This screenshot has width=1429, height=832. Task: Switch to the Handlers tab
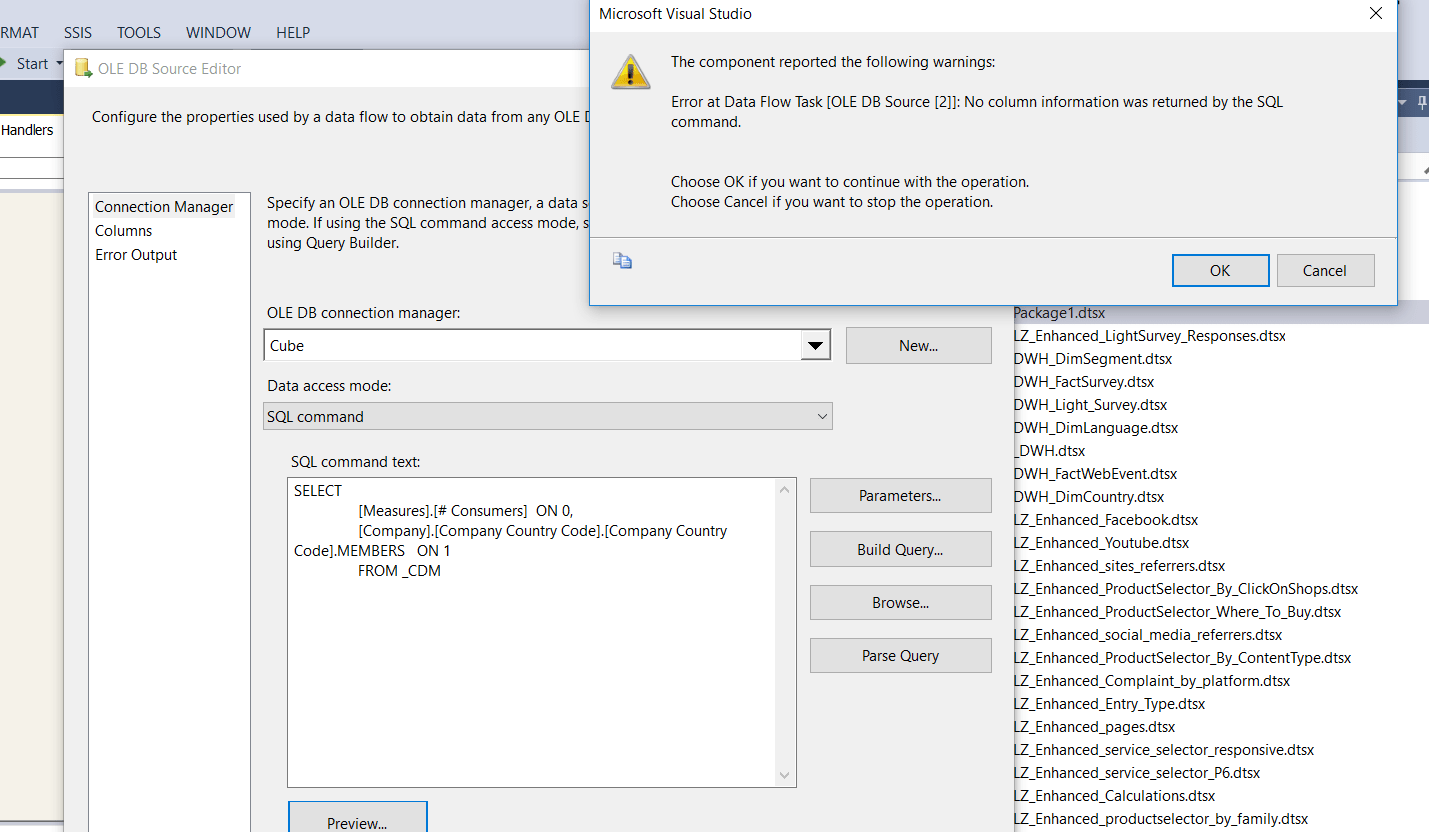pos(27,130)
